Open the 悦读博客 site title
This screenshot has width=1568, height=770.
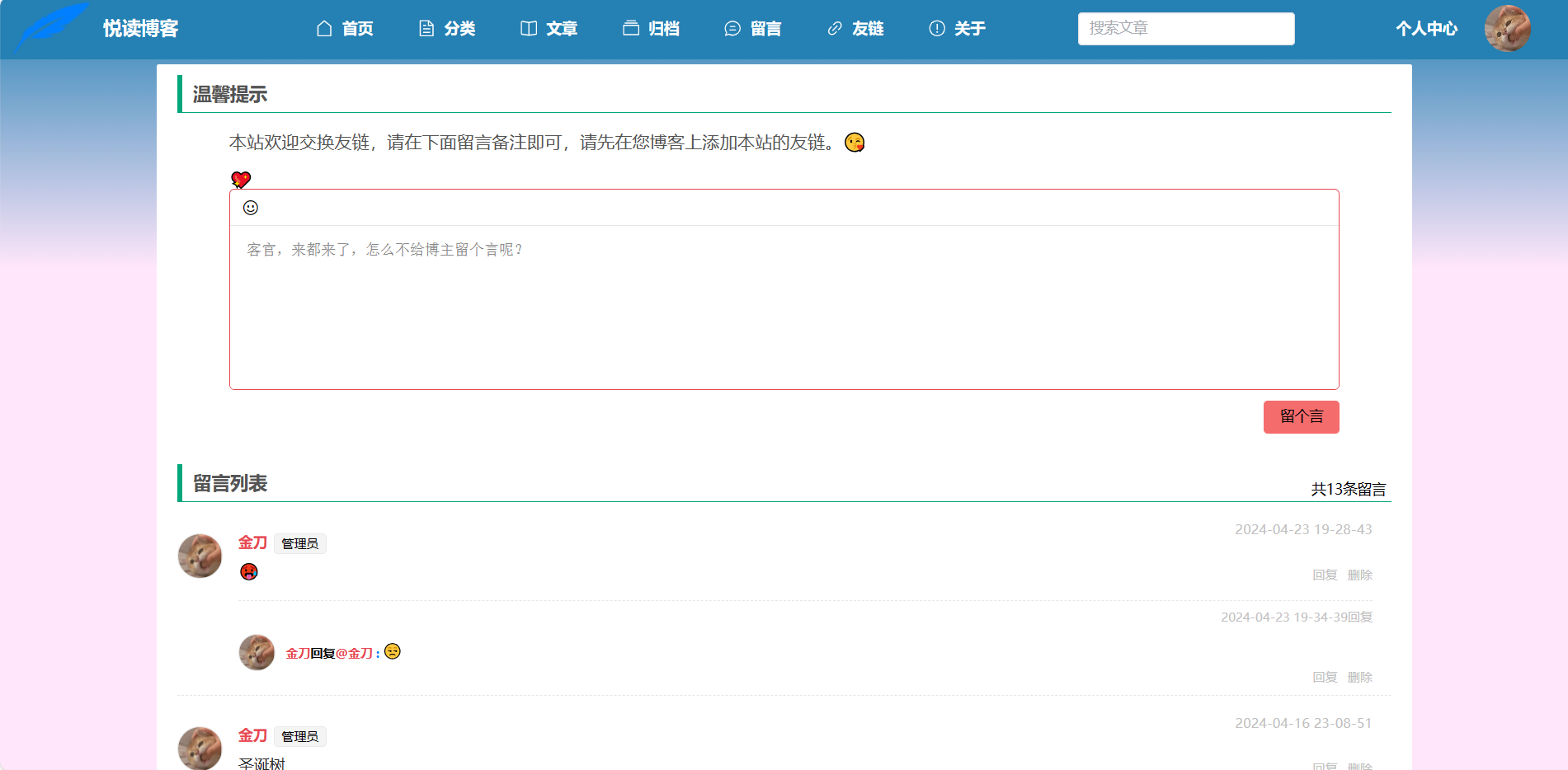pyautogui.click(x=141, y=29)
